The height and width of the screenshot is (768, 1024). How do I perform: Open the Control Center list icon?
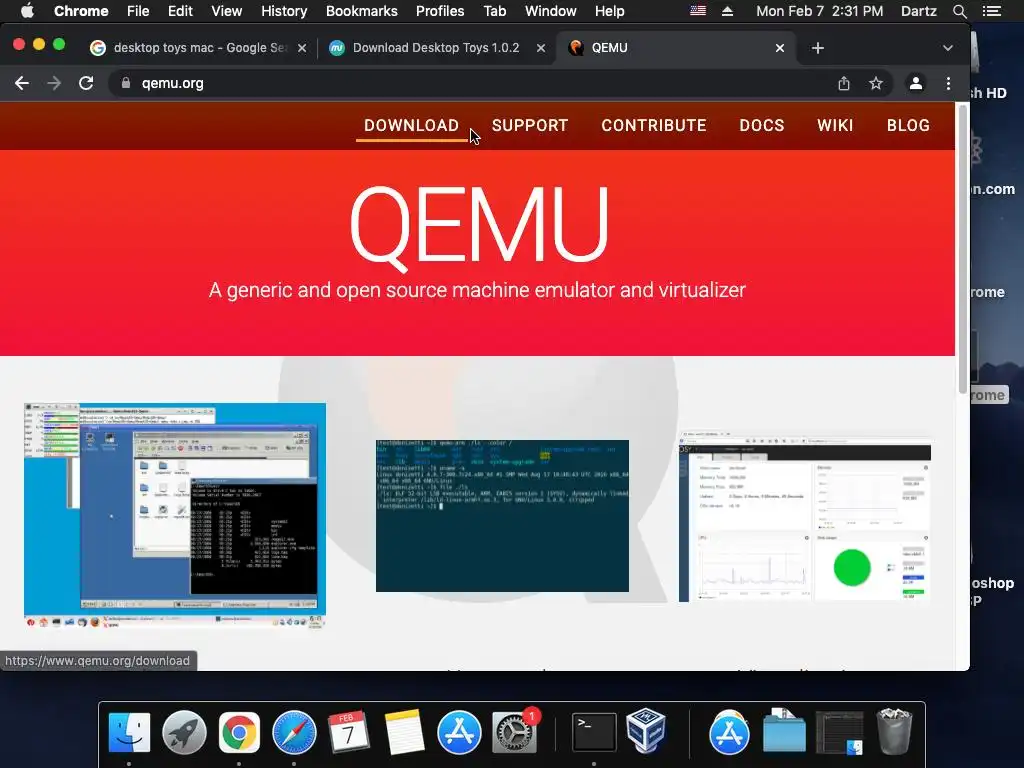[991, 11]
